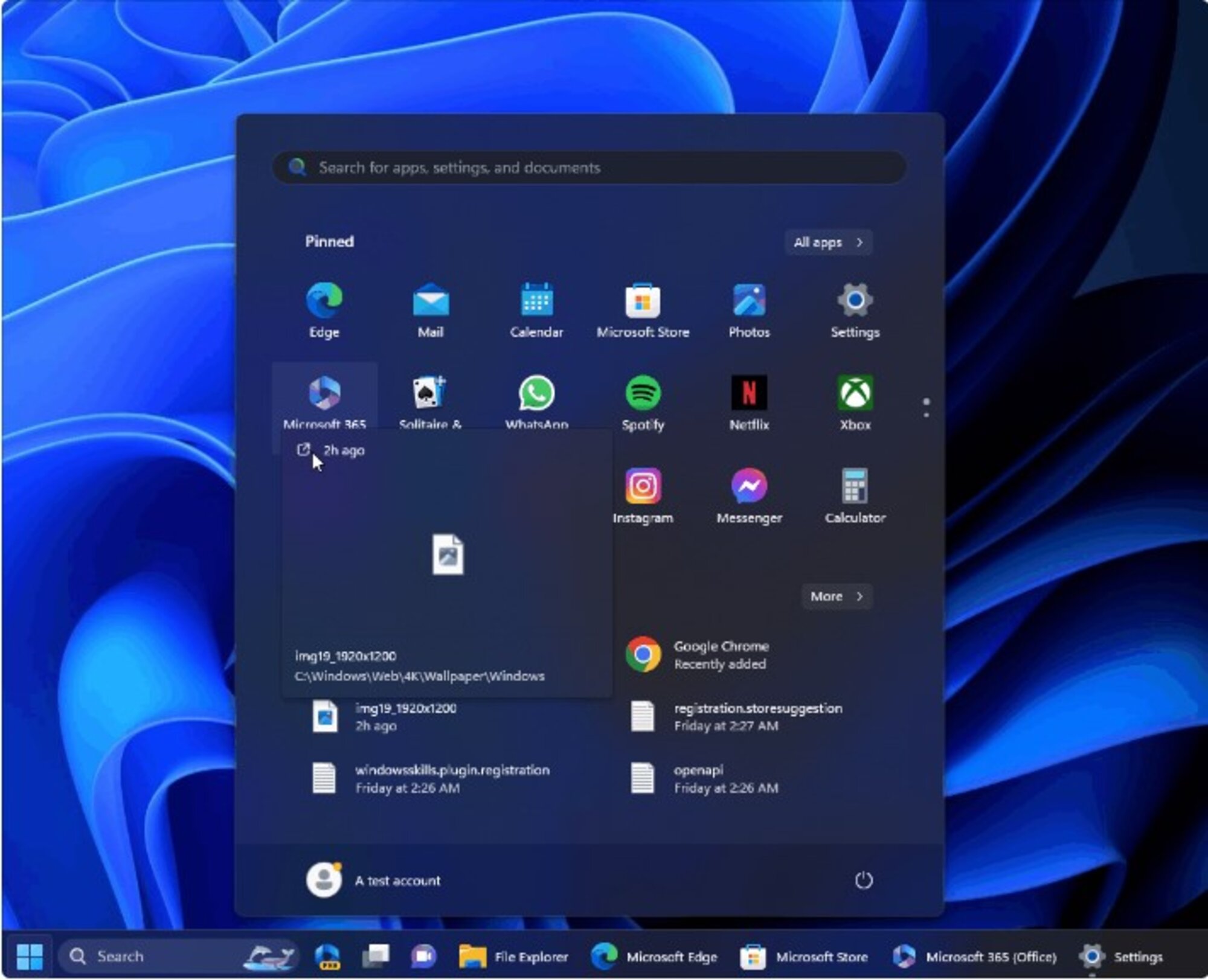This screenshot has width=1208, height=980.
Task: Open Settings from pinned apps
Action: [855, 310]
